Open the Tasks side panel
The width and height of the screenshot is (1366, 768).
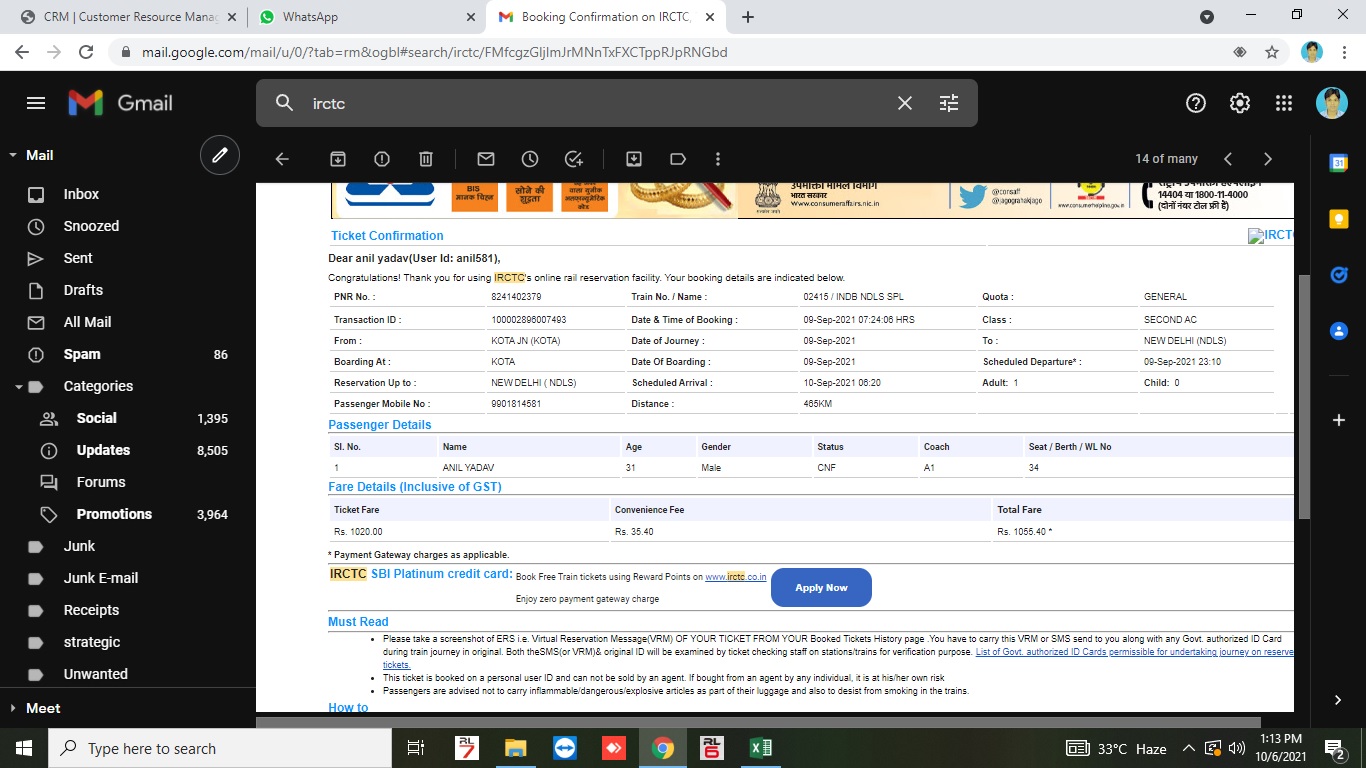point(1339,275)
